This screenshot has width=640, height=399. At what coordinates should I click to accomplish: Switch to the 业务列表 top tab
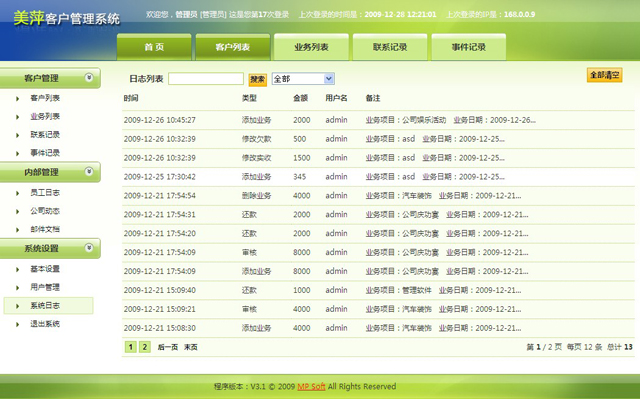click(x=311, y=47)
